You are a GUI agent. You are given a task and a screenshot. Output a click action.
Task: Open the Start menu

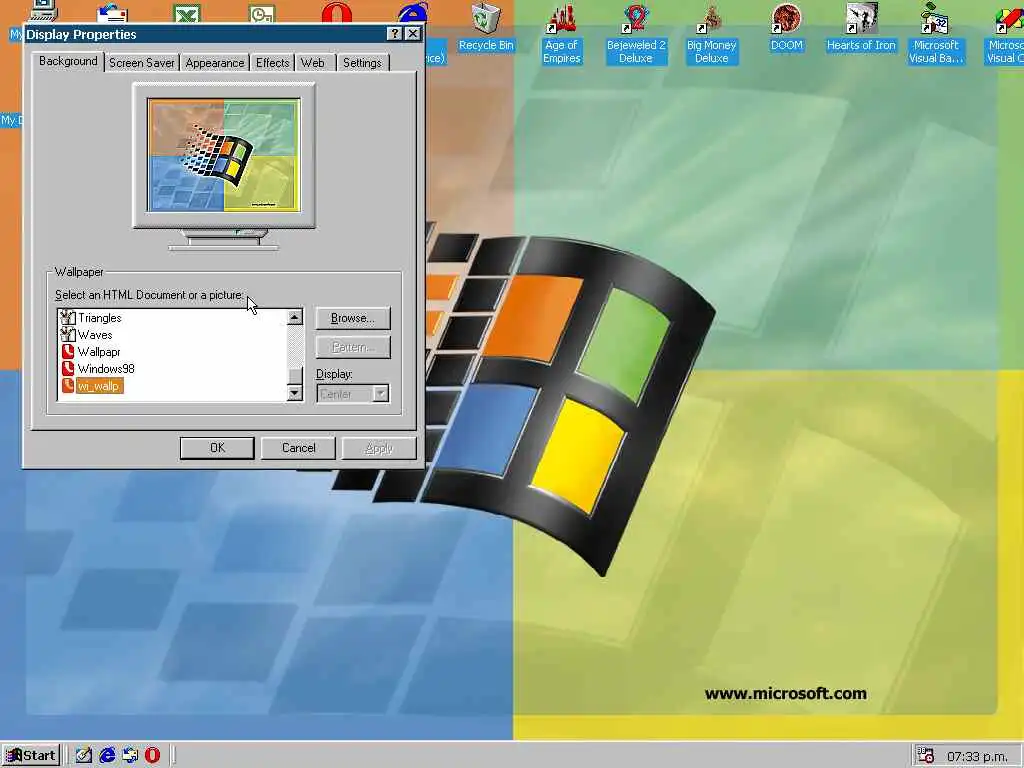tap(31, 756)
